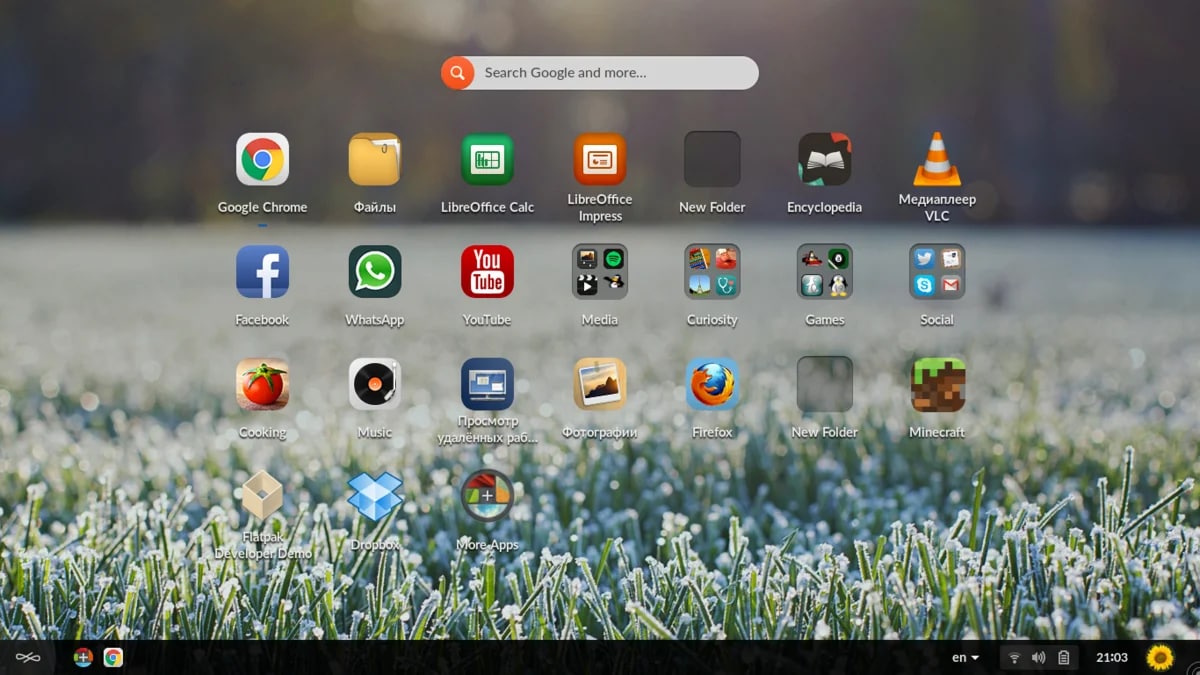This screenshot has width=1200, height=675.
Task: Open the Фотографии photos app
Action: (600, 385)
